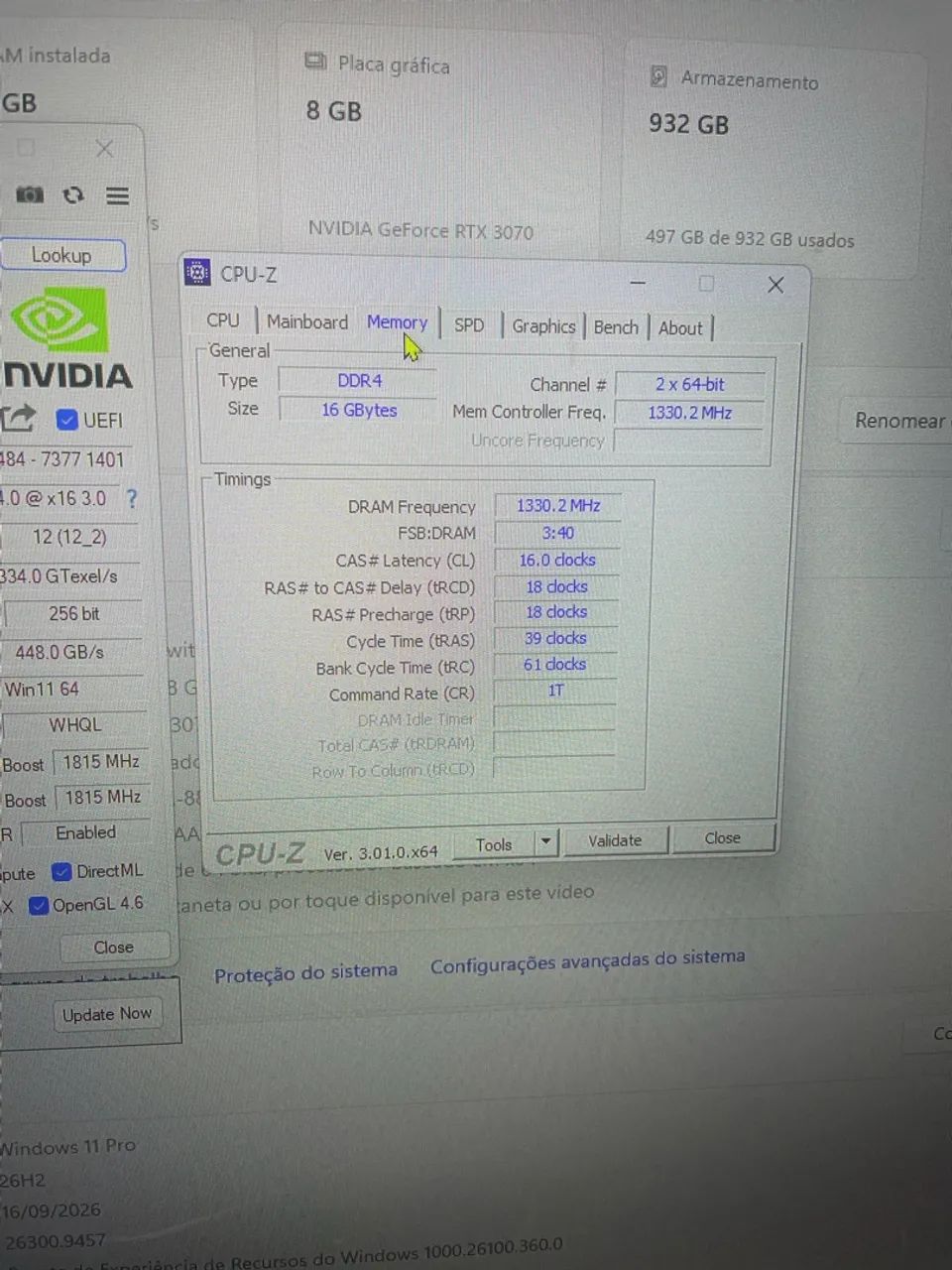952x1270 pixels.
Task: Click the Armazenamento storage icon
Action: (658, 76)
